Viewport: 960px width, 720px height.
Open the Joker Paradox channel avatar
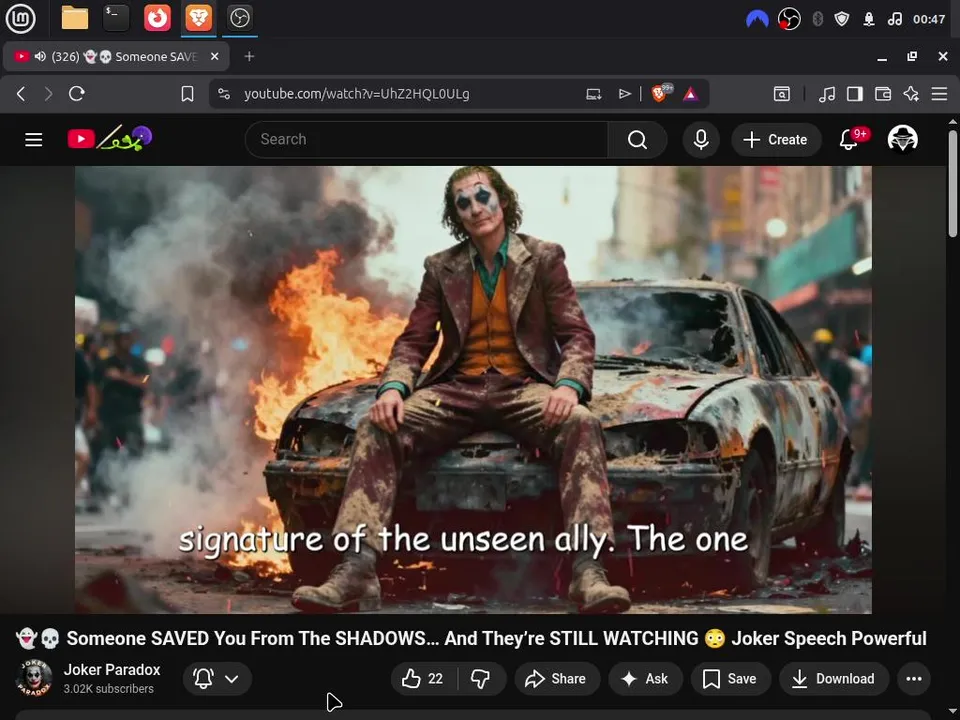[x=34, y=678]
